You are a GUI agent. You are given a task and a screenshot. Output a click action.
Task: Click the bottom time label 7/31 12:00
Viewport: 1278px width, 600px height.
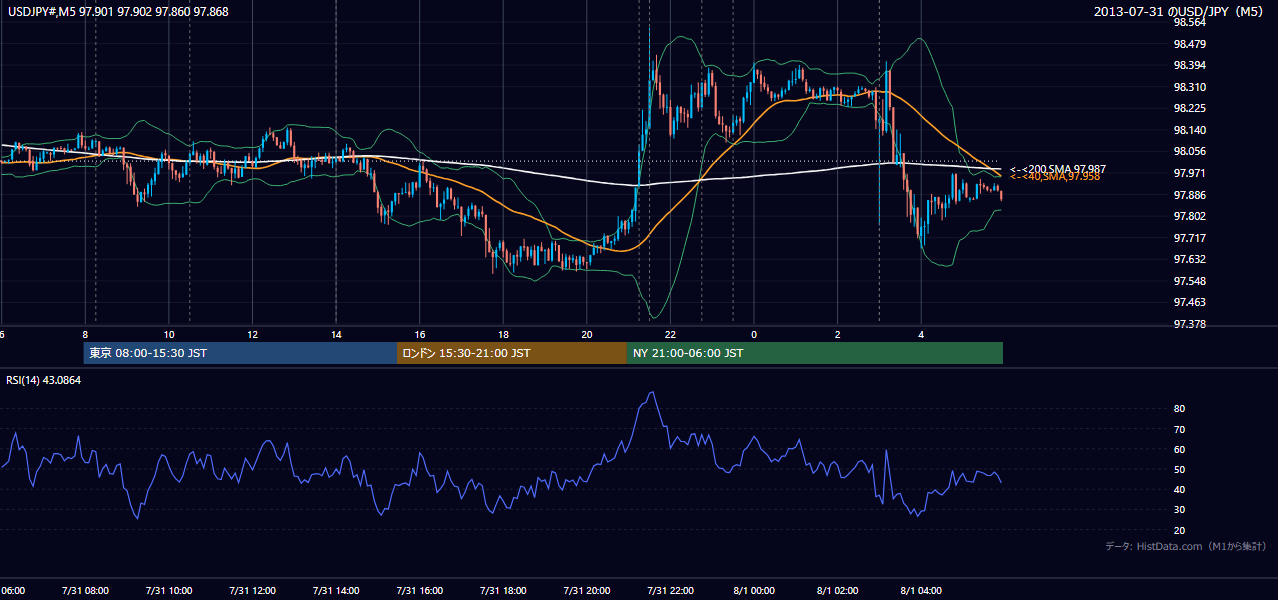pyautogui.click(x=252, y=590)
